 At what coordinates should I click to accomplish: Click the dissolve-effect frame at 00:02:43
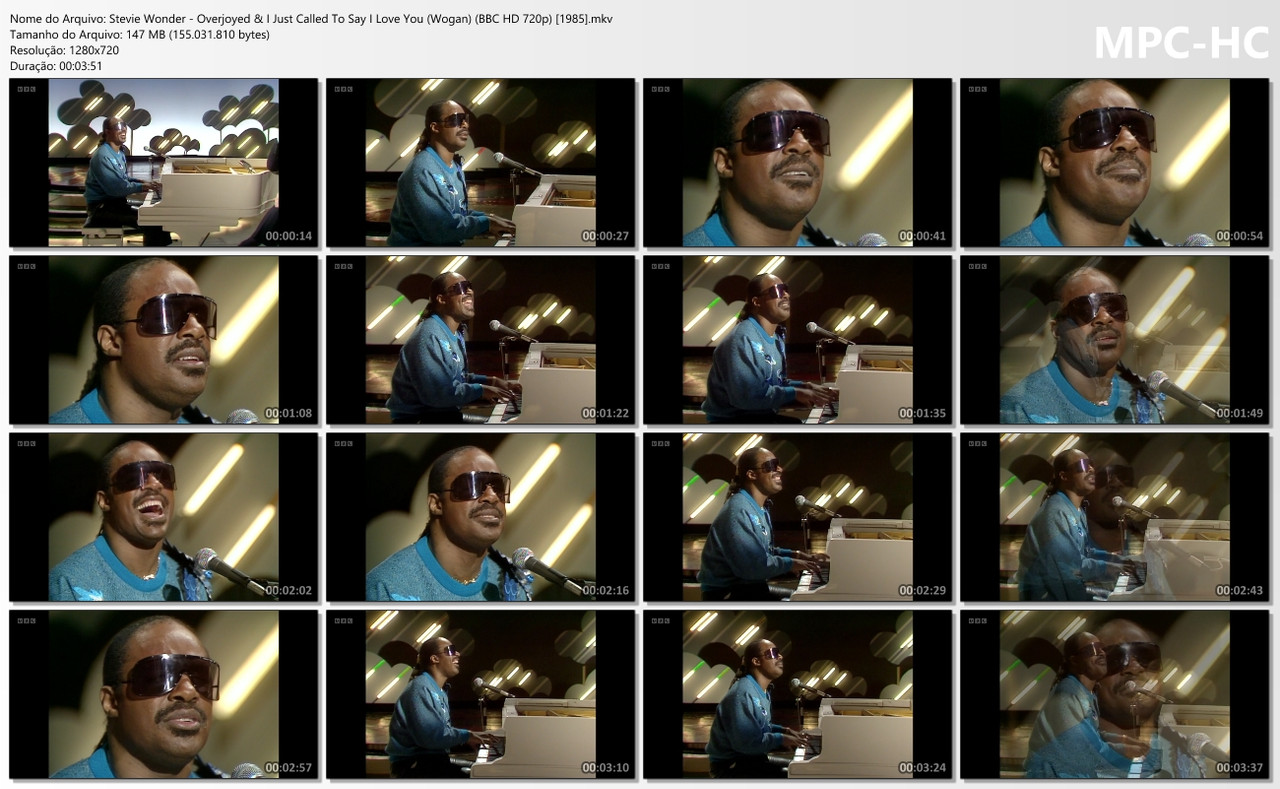1113,516
